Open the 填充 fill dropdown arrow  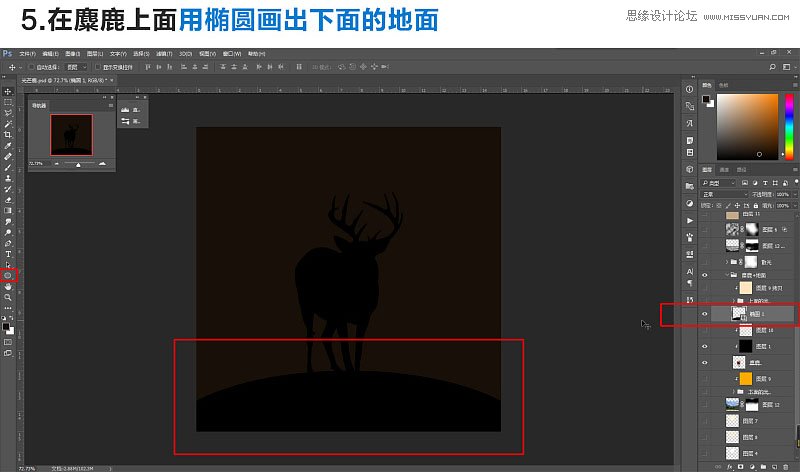coord(794,205)
